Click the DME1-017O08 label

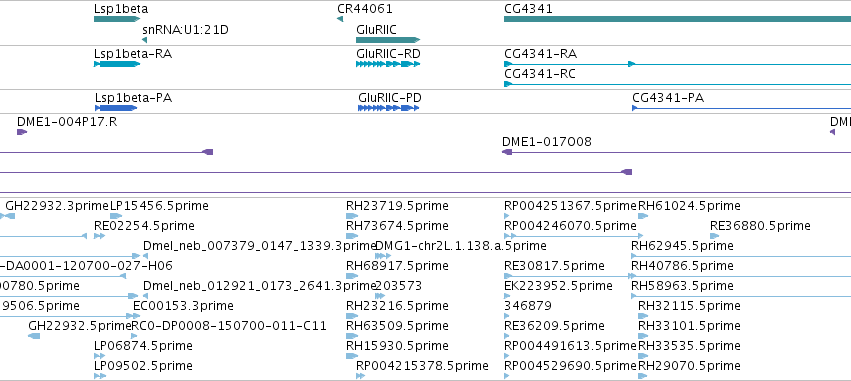click(547, 142)
